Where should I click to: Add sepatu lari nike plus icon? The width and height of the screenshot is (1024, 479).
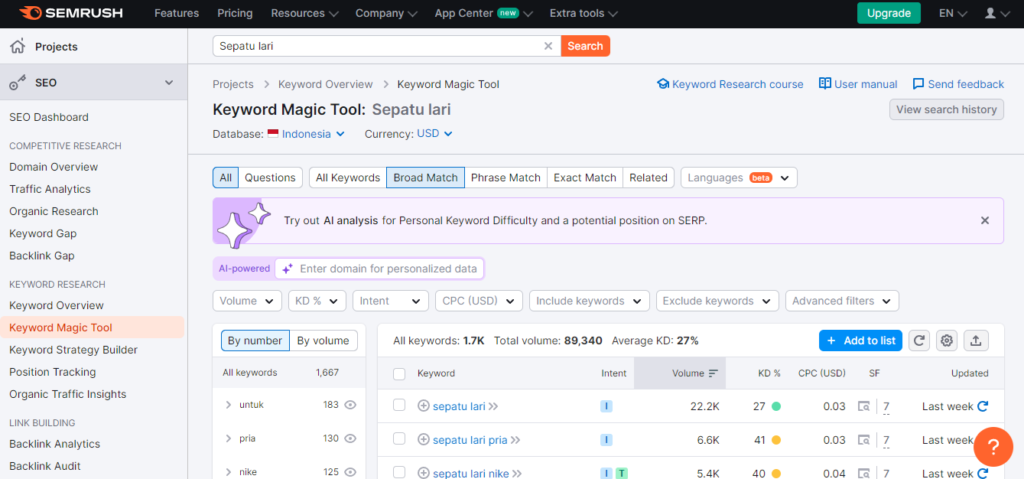click(423, 473)
